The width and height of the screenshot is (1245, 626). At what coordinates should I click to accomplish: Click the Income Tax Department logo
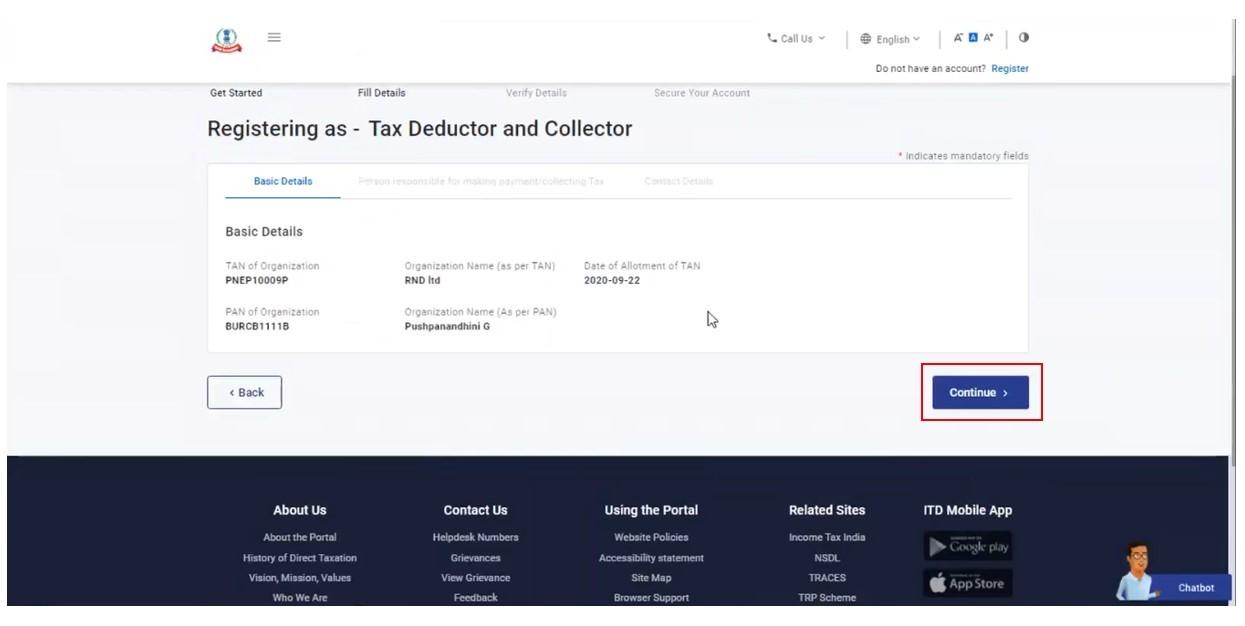pos(228,37)
